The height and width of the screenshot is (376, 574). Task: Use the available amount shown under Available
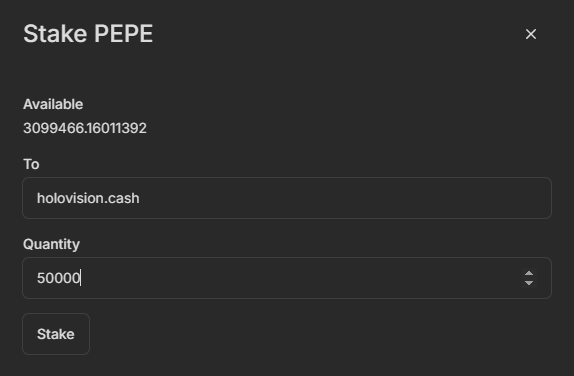click(x=85, y=128)
